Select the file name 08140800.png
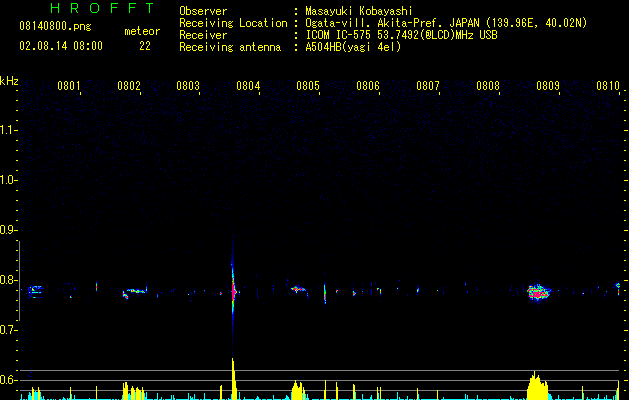This screenshot has width=629, height=400. tap(55, 27)
